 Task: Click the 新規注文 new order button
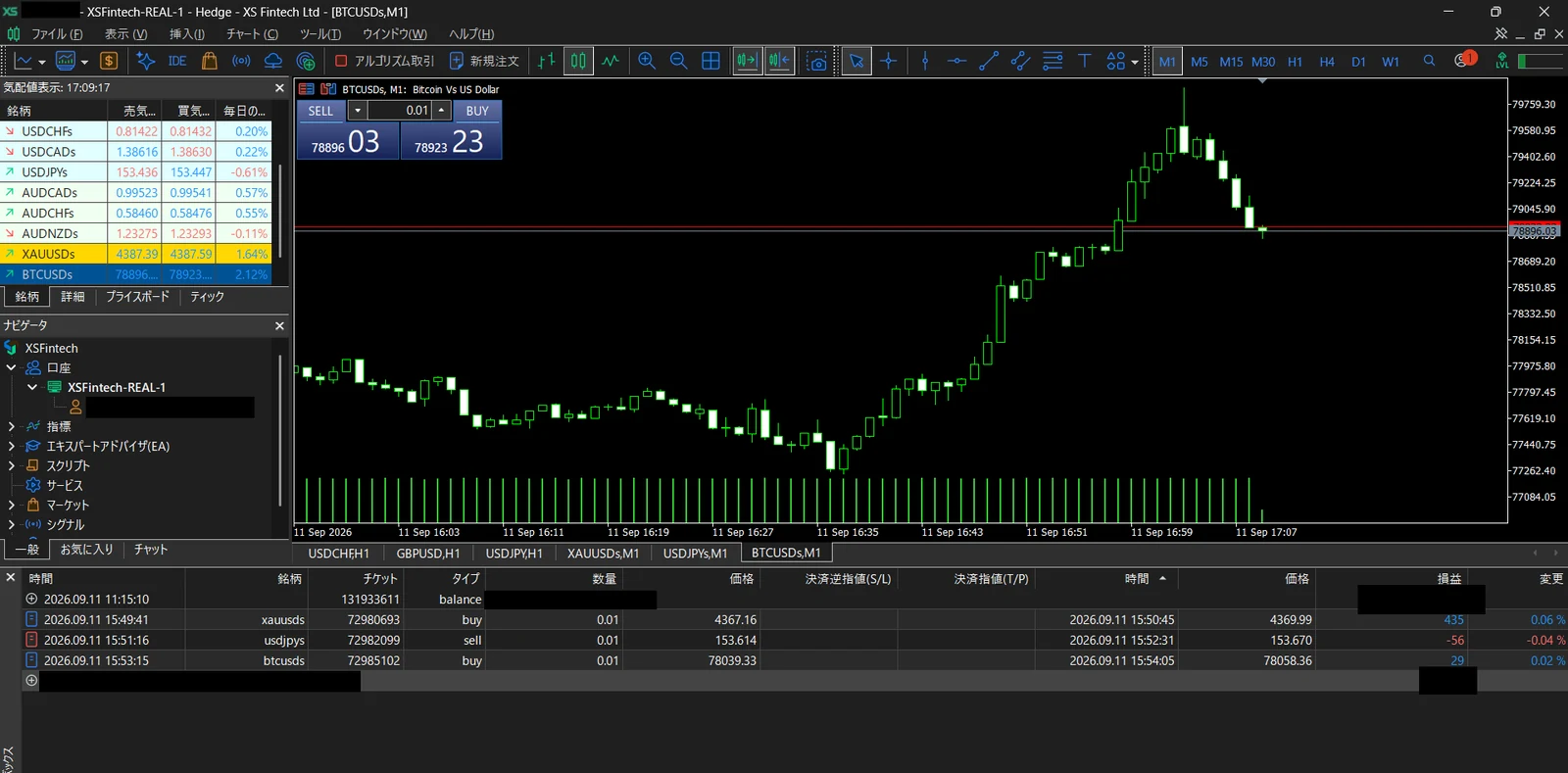click(x=484, y=61)
